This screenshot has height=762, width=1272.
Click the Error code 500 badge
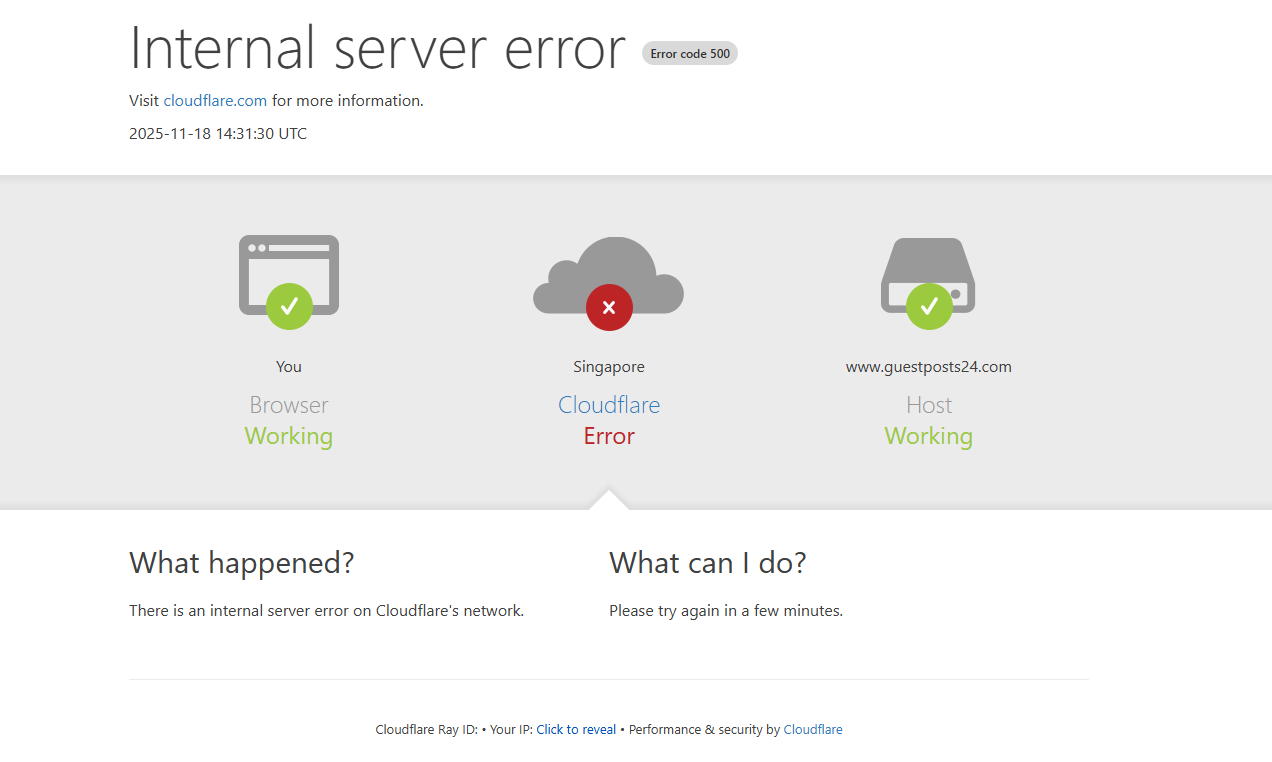[689, 53]
